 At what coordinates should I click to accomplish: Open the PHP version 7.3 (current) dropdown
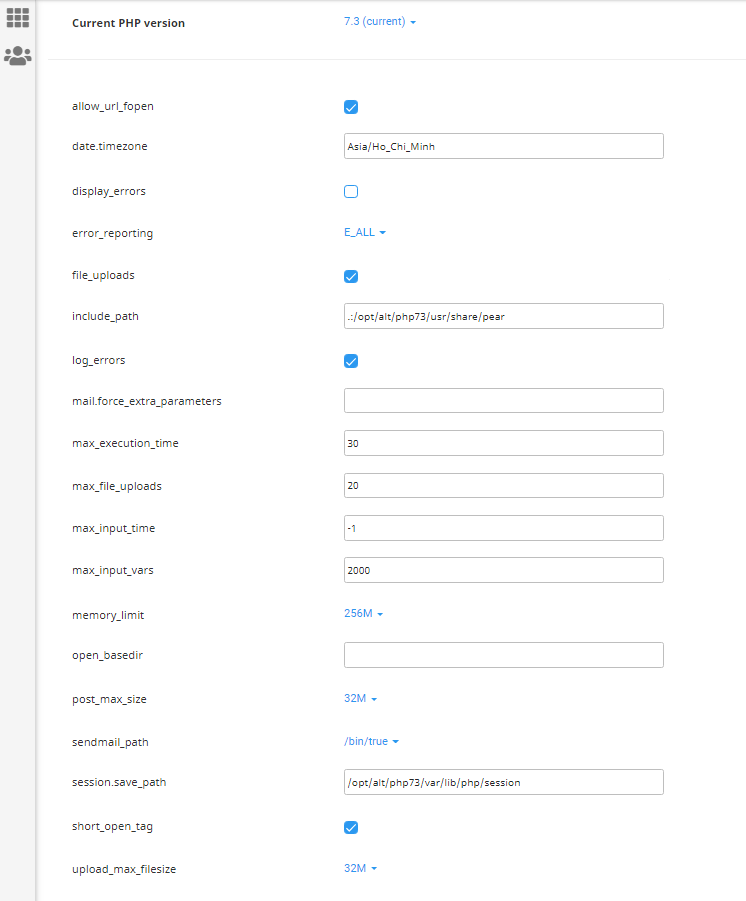point(380,21)
